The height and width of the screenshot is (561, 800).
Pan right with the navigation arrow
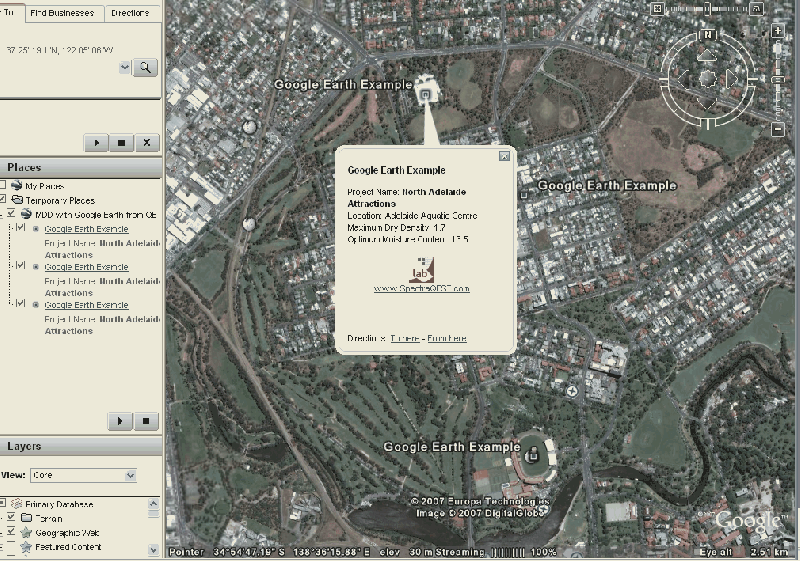[731, 78]
